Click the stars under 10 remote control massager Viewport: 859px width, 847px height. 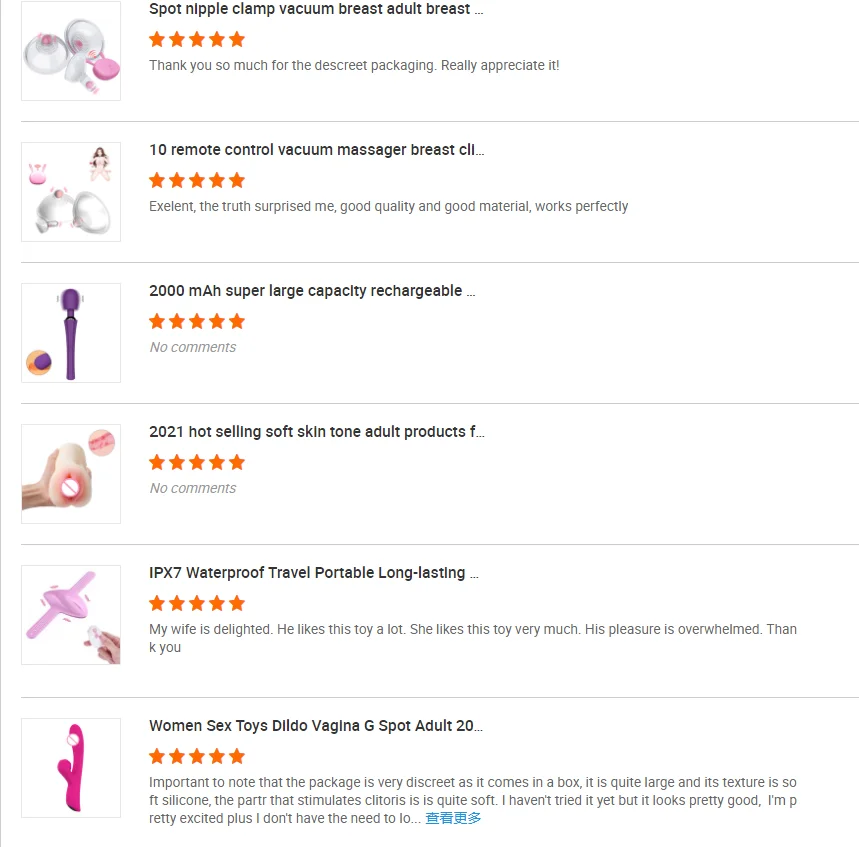197,181
